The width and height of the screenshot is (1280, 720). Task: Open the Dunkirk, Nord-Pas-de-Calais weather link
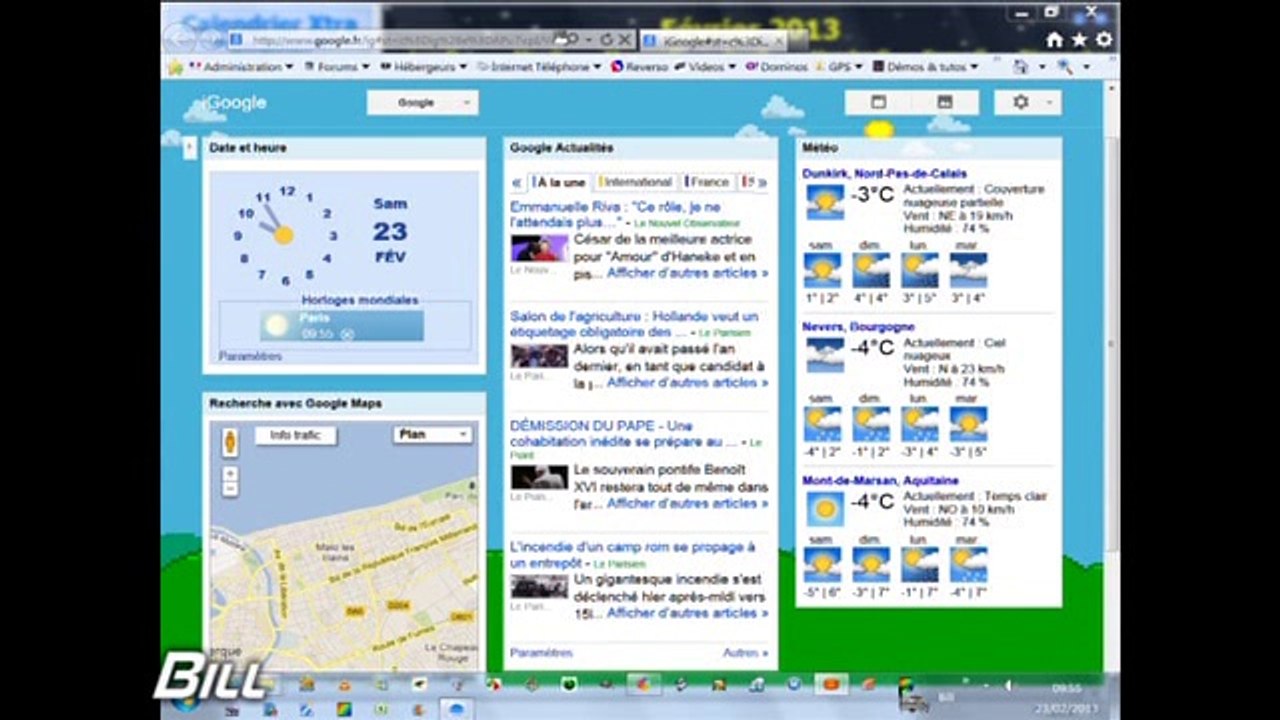(884, 173)
